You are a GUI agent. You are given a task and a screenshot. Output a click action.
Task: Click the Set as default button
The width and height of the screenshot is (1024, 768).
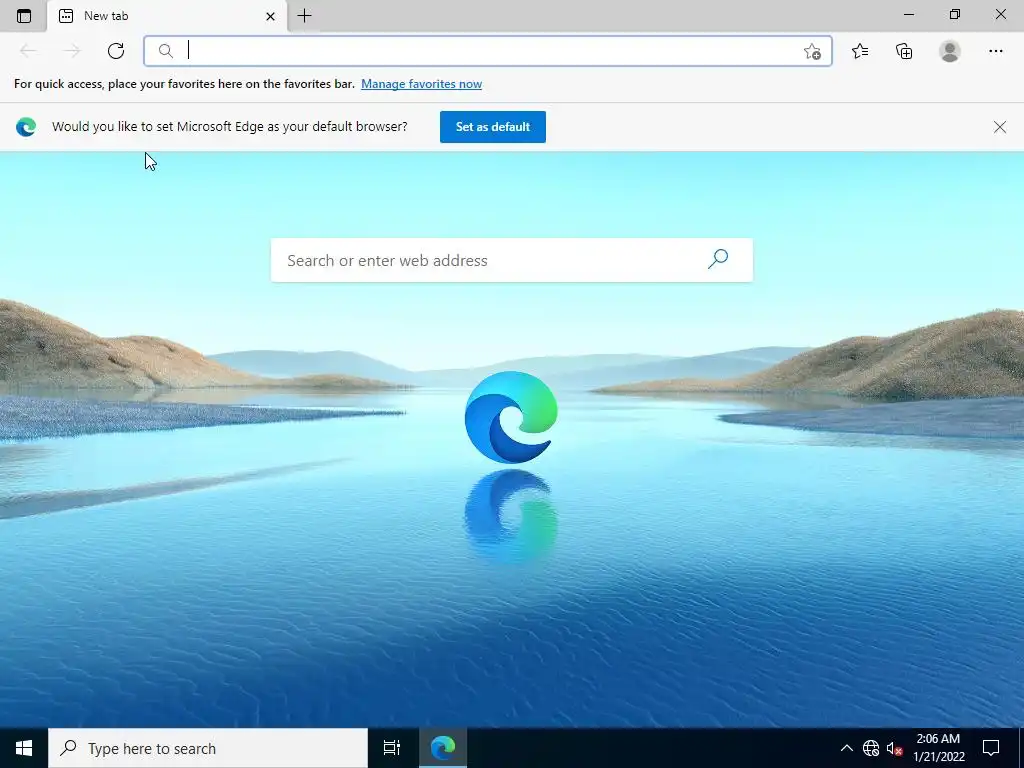tap(492, 127)
